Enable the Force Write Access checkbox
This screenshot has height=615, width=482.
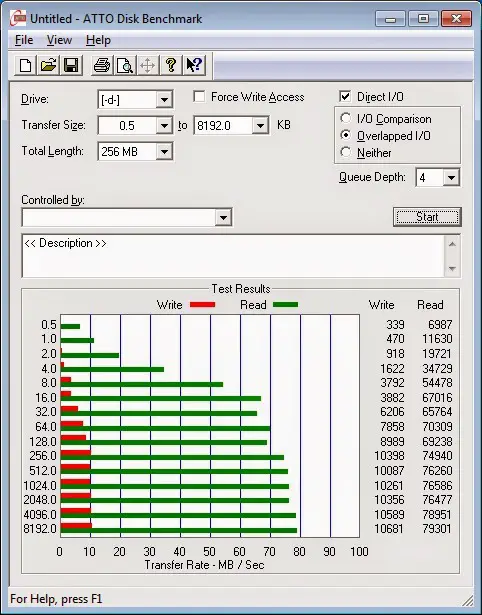coord(199,96)
